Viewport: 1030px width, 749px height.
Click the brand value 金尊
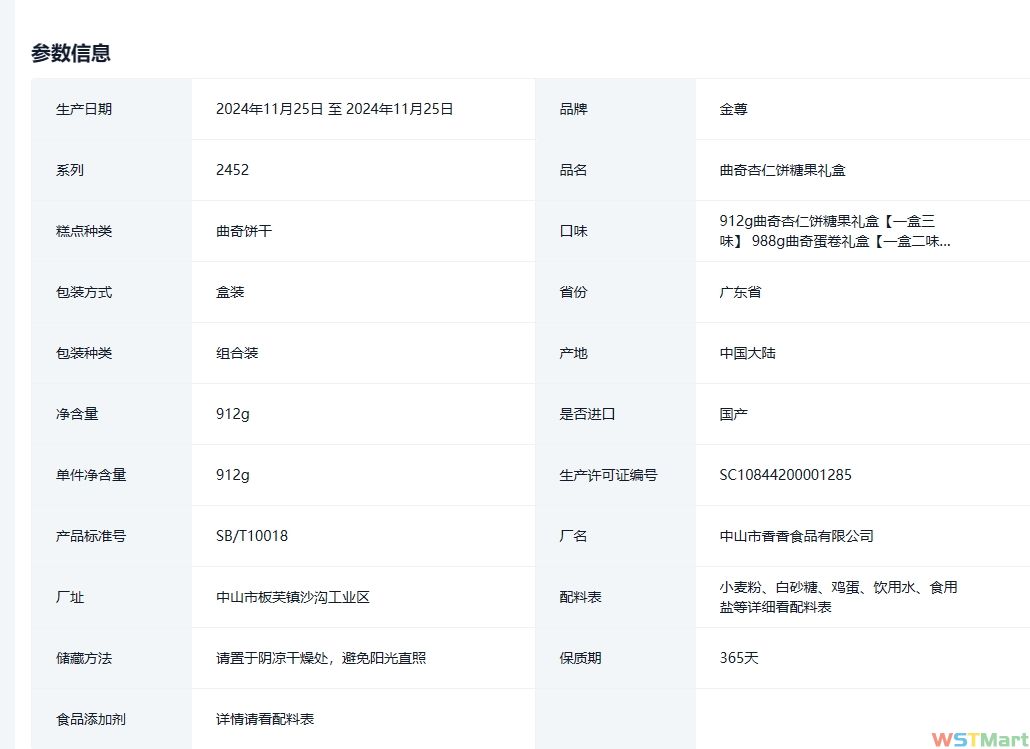pos(733,109)
